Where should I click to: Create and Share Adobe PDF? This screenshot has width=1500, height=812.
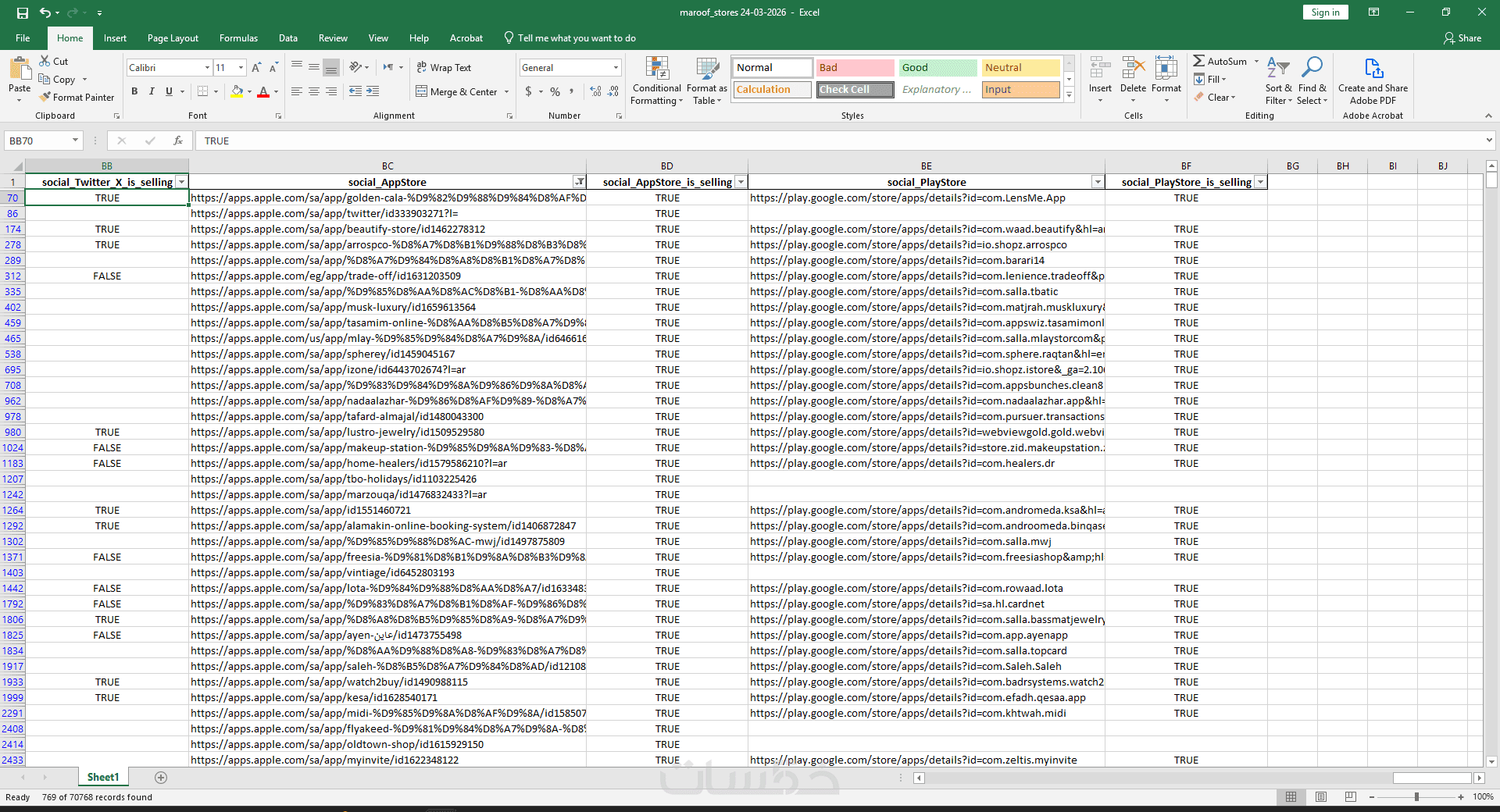pos(1373,80)
